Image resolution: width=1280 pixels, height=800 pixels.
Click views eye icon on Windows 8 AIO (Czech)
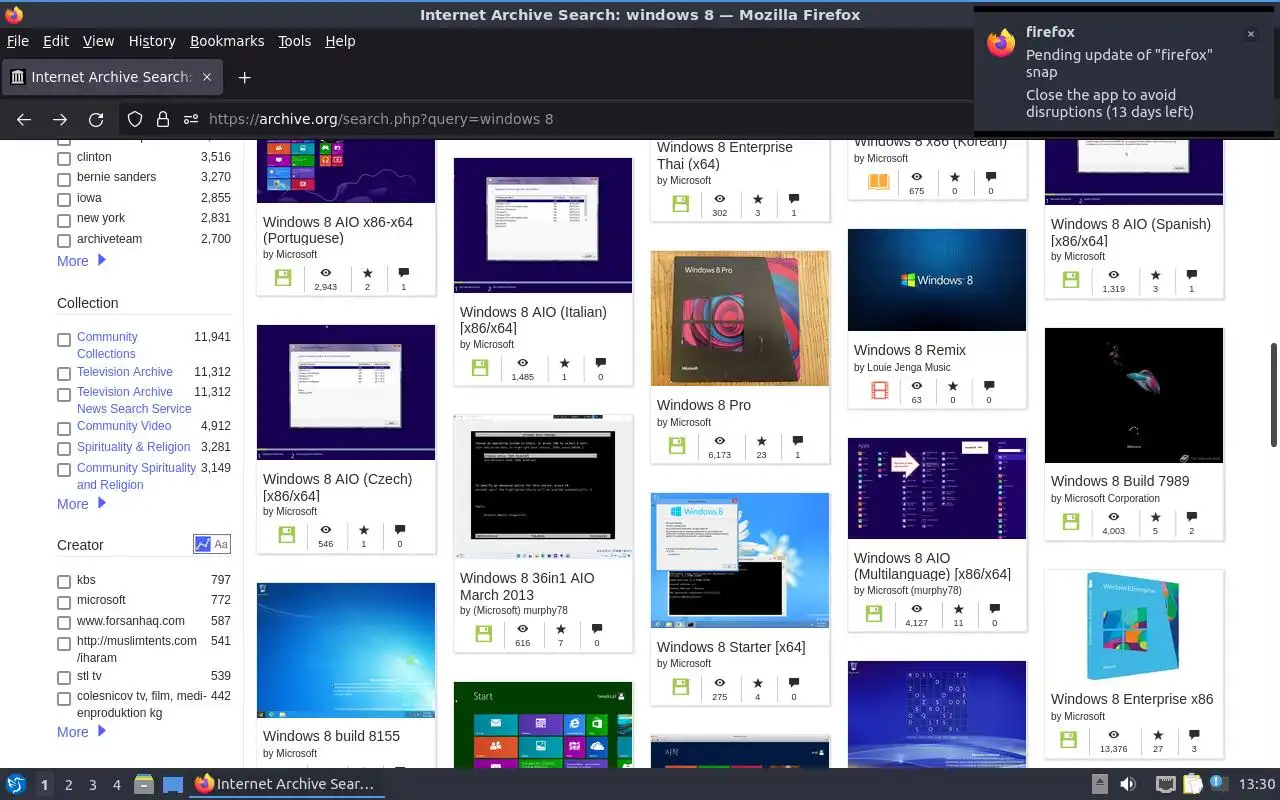(x=326, y=530)
